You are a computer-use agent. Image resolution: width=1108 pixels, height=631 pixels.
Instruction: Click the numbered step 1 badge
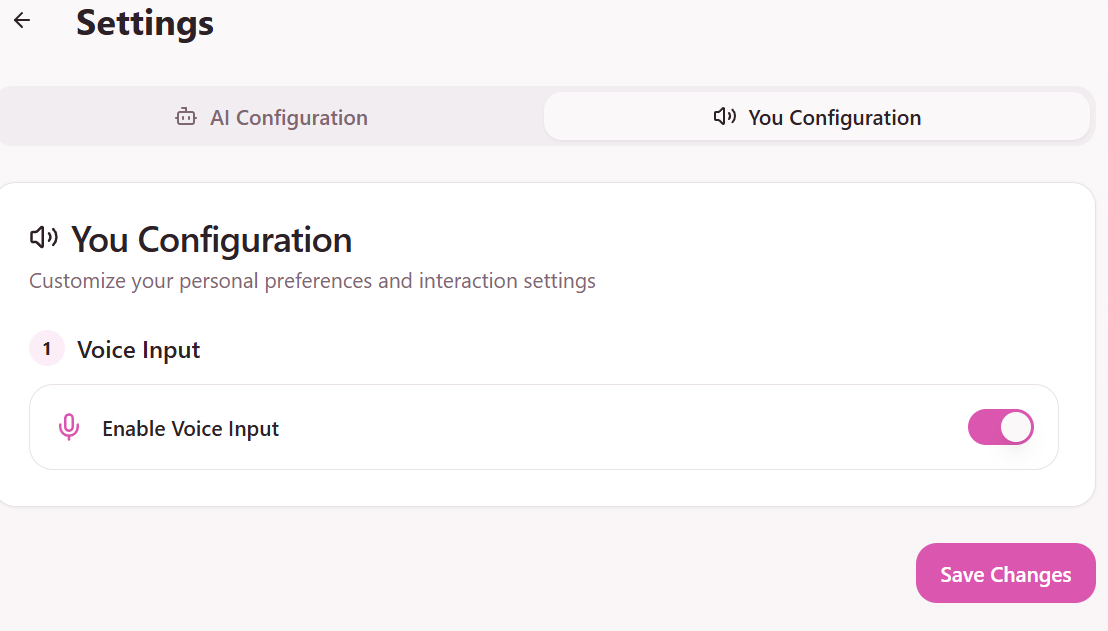[x=47, y=349]
